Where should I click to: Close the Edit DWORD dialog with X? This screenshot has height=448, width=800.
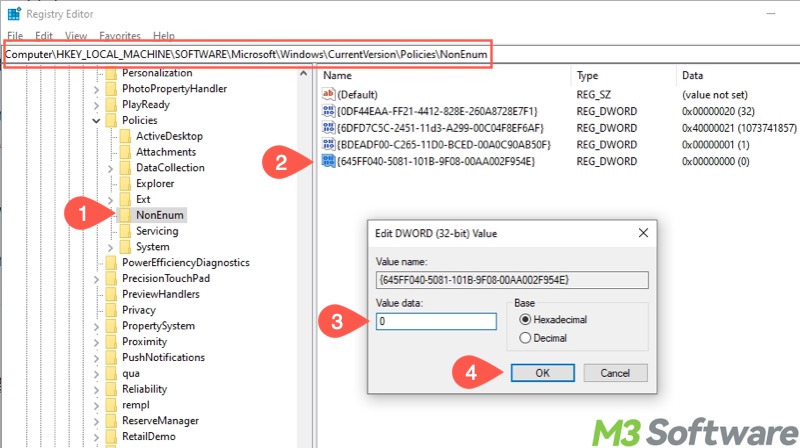click(x=640, y=233)
